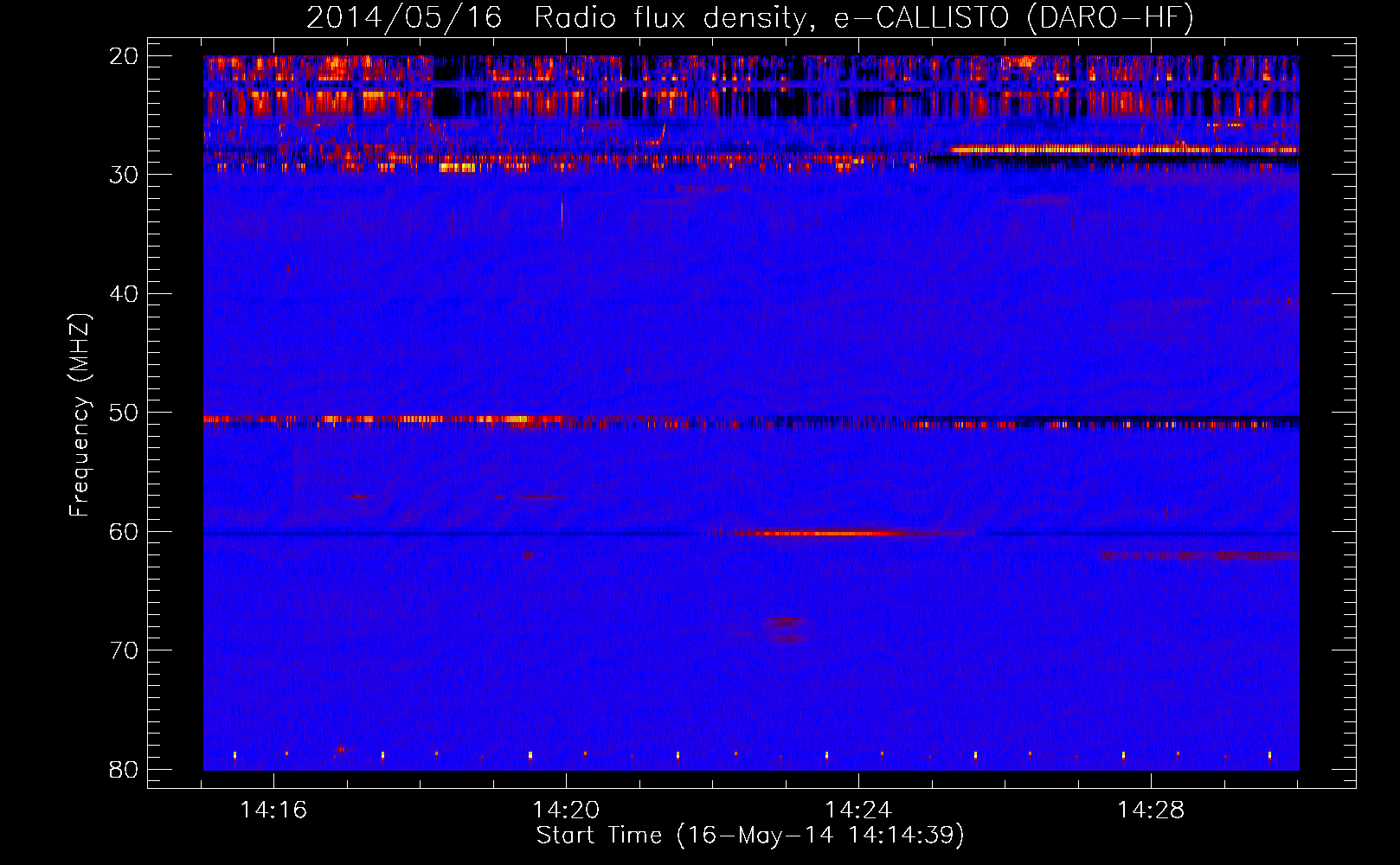Click the plot title "Radio flux density, e-CALLISTO (DARO-HF)"
Image resolution: width=1400 pixels, height=865 pixels.
(864, 18)
